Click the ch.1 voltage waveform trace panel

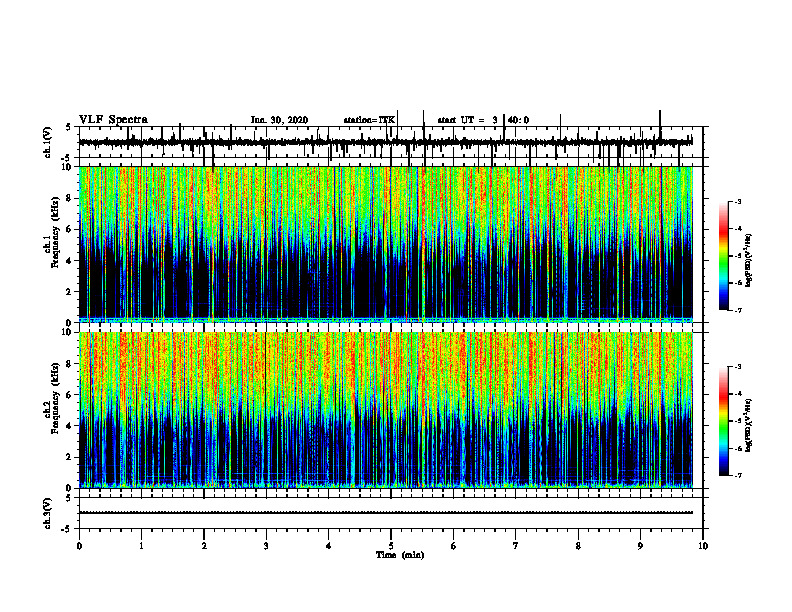point(391,142)
